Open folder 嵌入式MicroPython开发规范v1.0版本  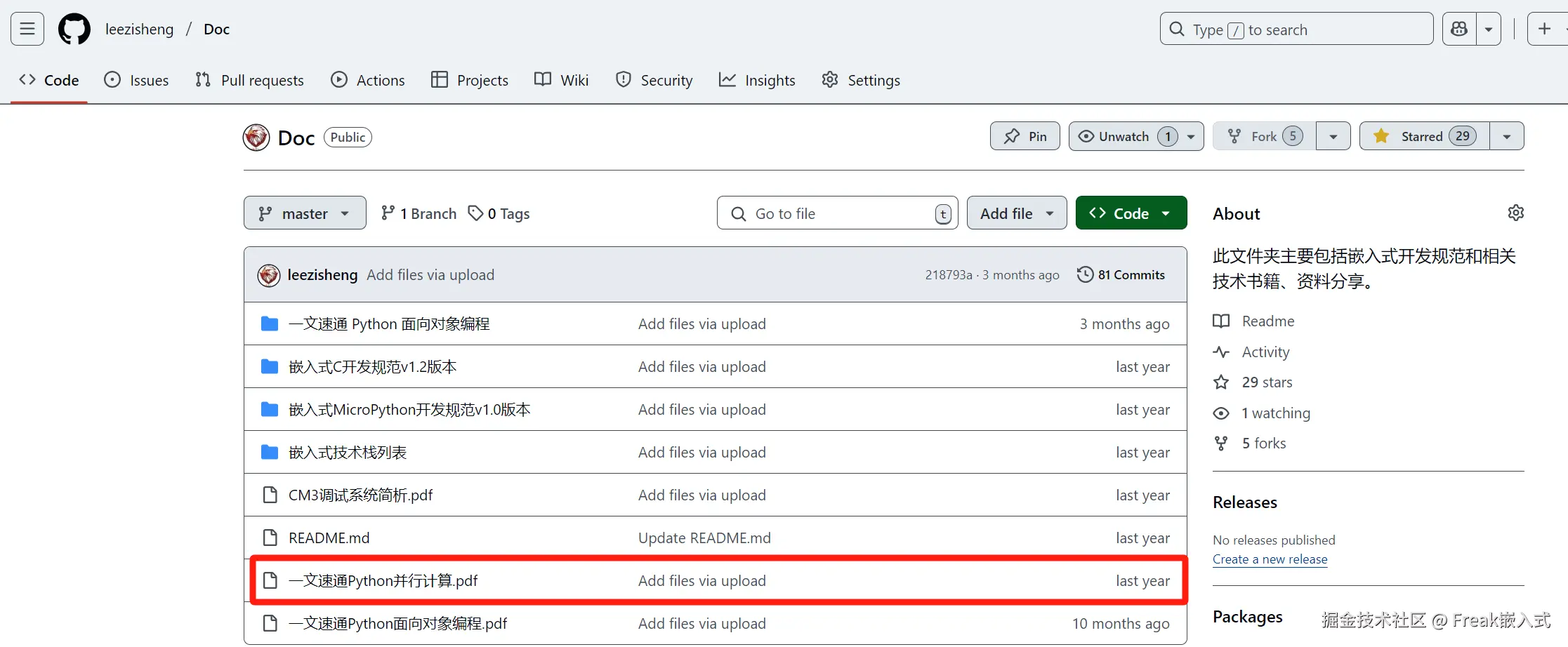tap(409, 410)
